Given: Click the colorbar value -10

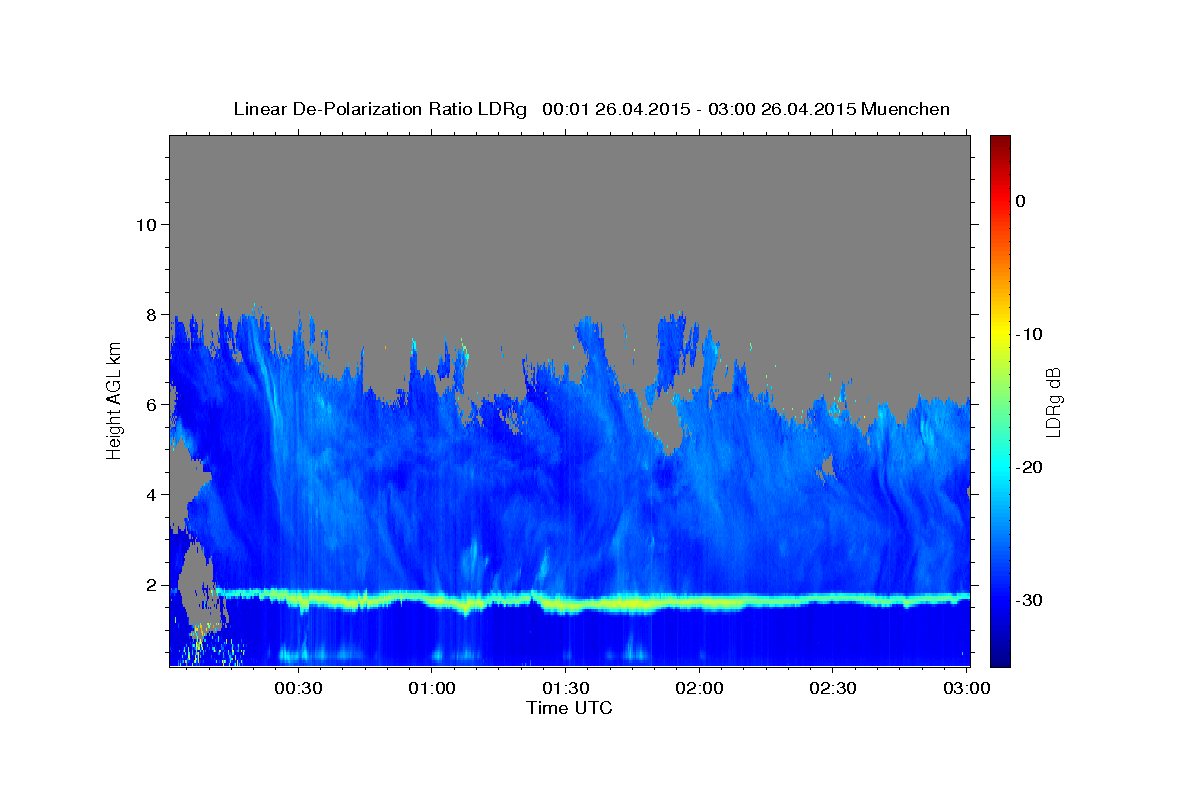Looking at the screenshot, I should tap(1030, 334).
